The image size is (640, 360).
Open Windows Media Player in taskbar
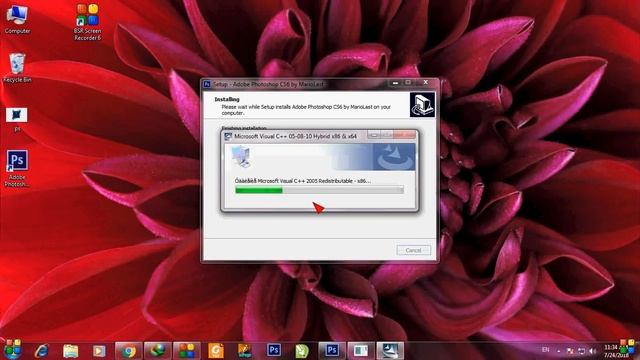tap(99, 351)
